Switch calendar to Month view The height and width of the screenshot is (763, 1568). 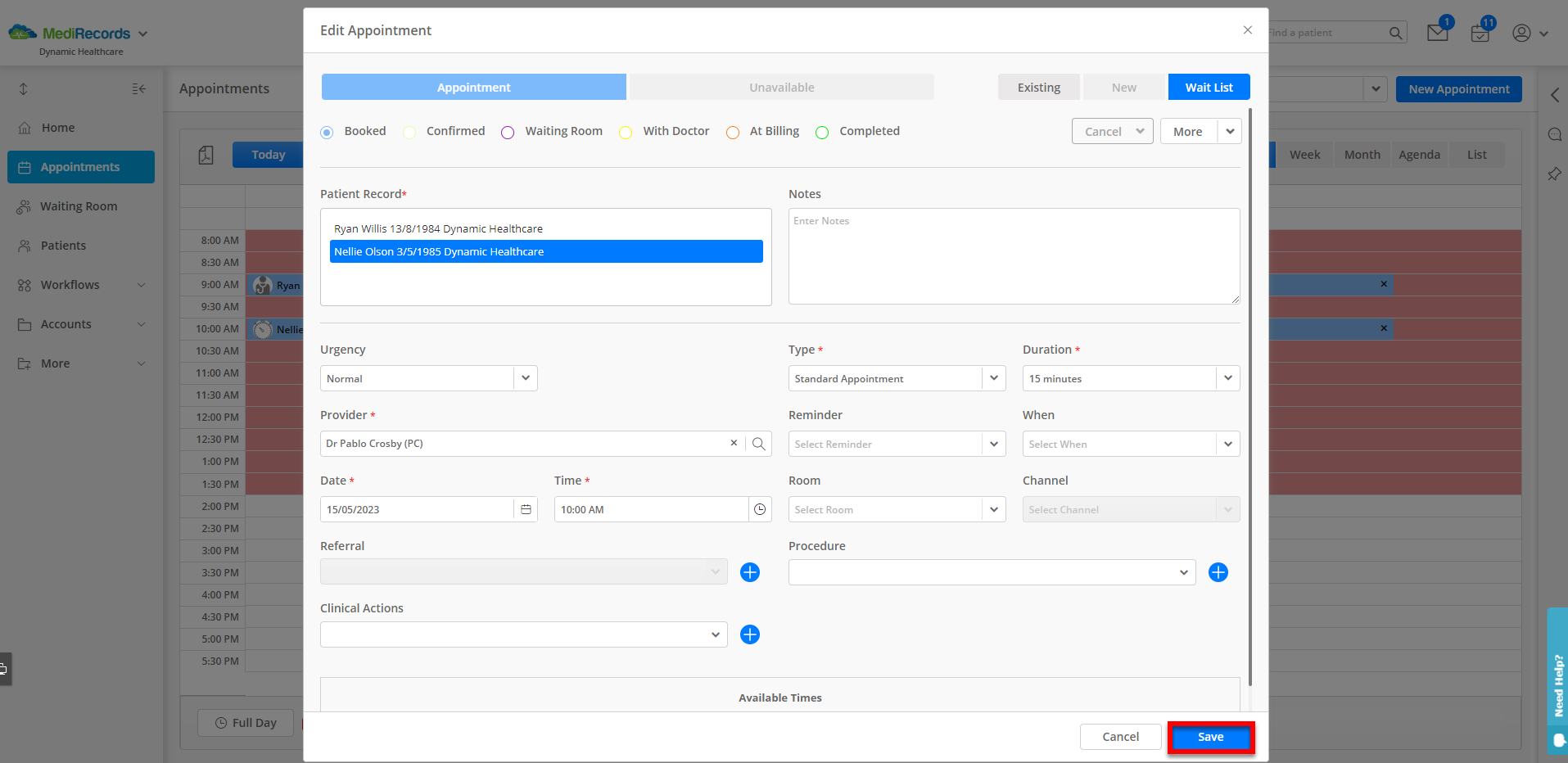click(1362, 155)
